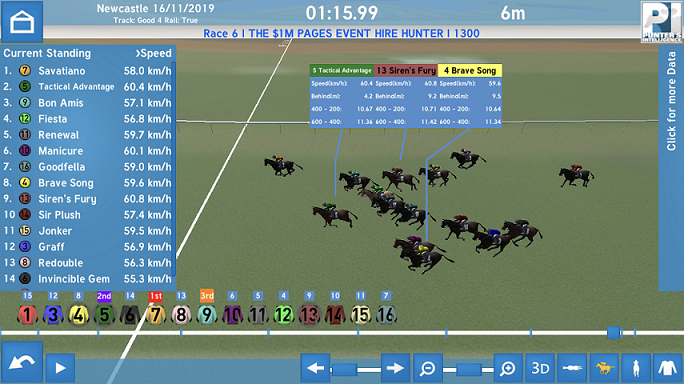
Task: Switch to 3D view mode
Action: point(540,368)
